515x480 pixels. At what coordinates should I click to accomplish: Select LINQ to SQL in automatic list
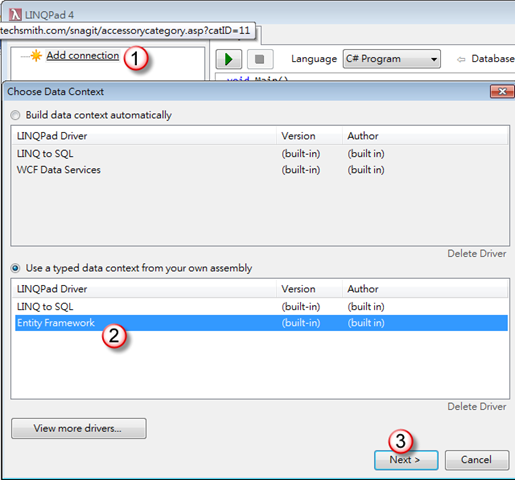[261, 154]
